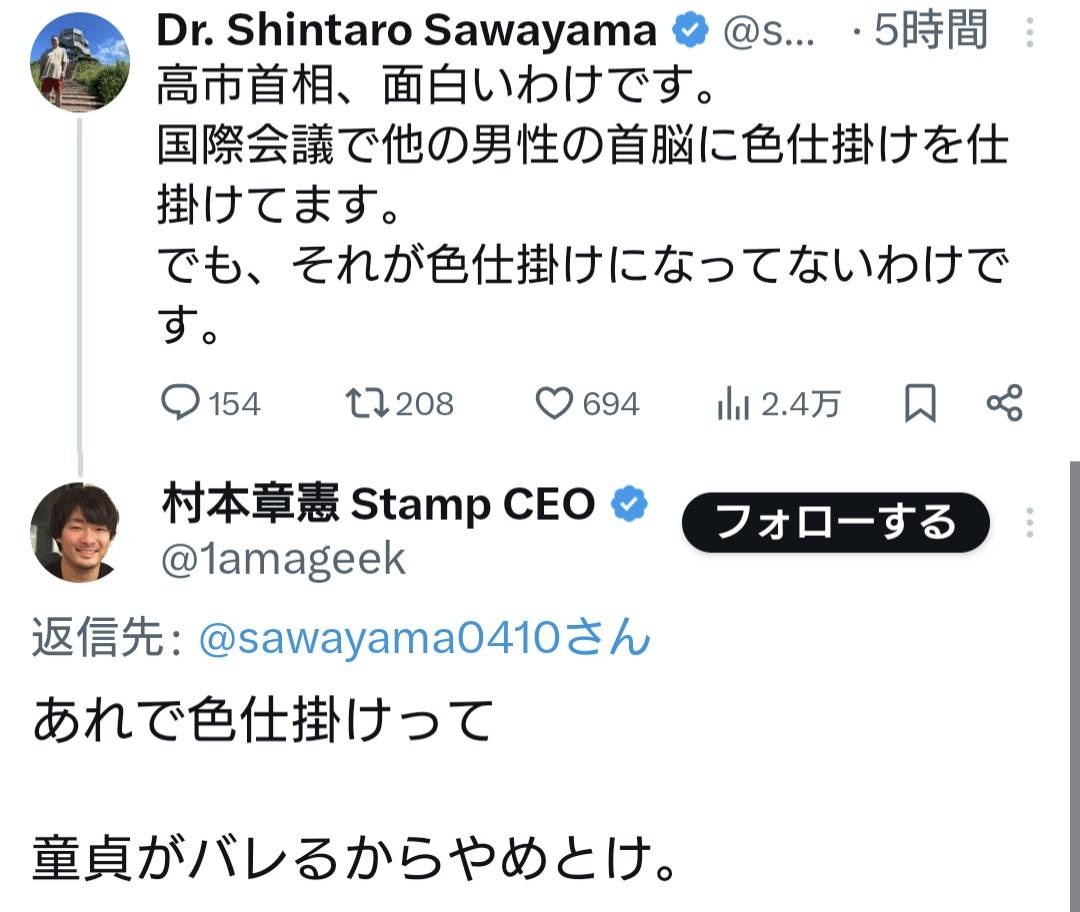
Task: Click the reply comment icon
Action: tap(181, 403)
